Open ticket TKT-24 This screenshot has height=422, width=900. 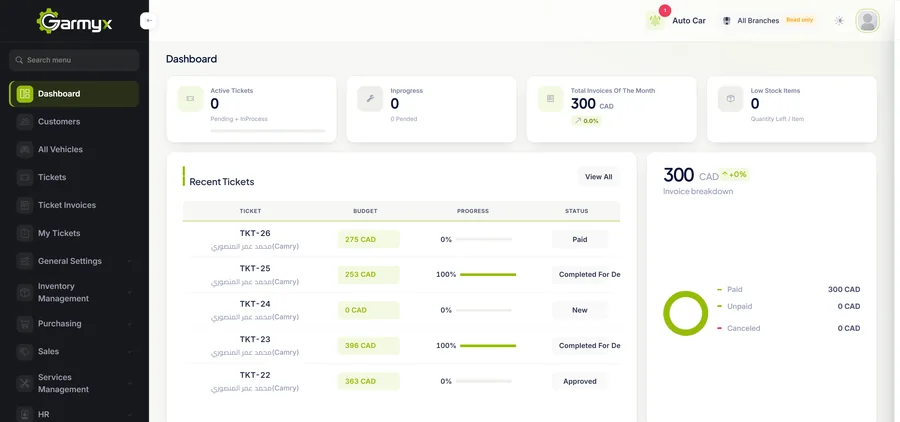point(255,304)
